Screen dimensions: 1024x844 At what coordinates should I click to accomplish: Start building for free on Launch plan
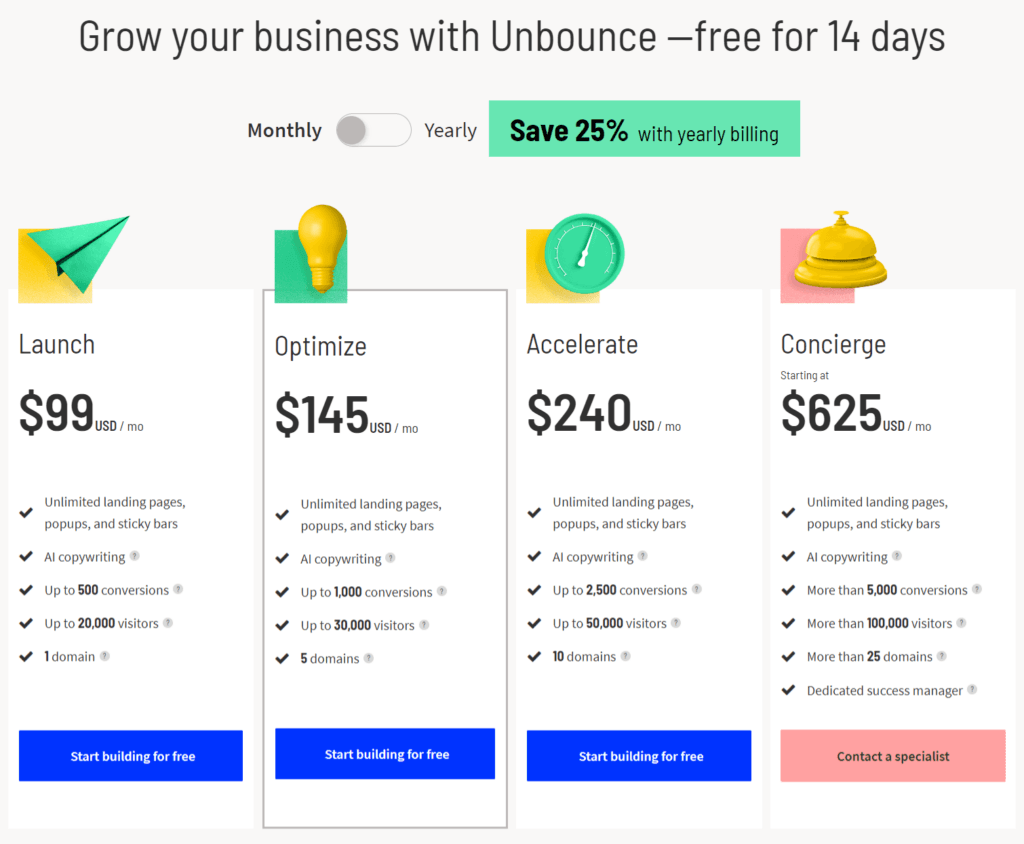coord(130,756)
